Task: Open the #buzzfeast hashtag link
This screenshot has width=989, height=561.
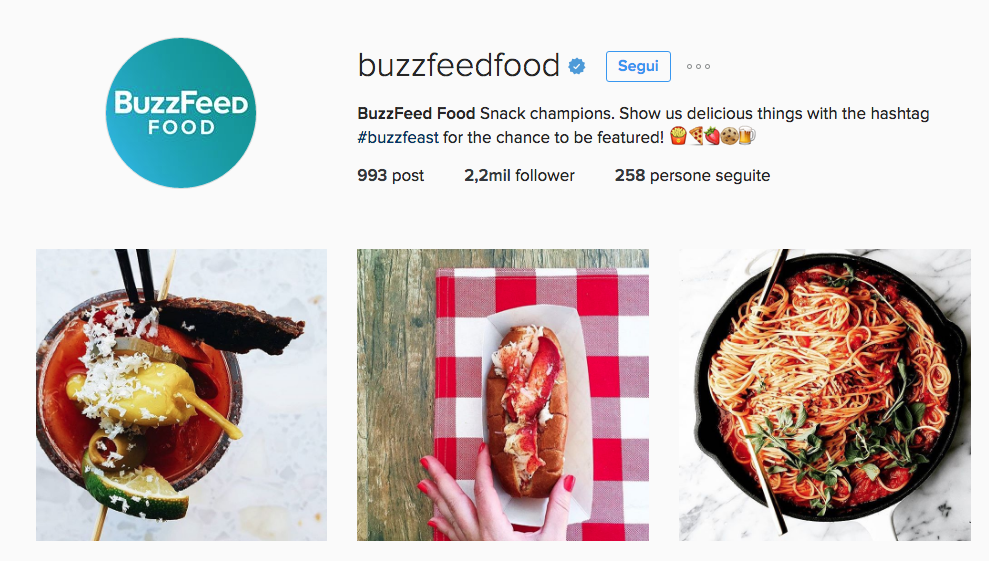Action: 398,137
